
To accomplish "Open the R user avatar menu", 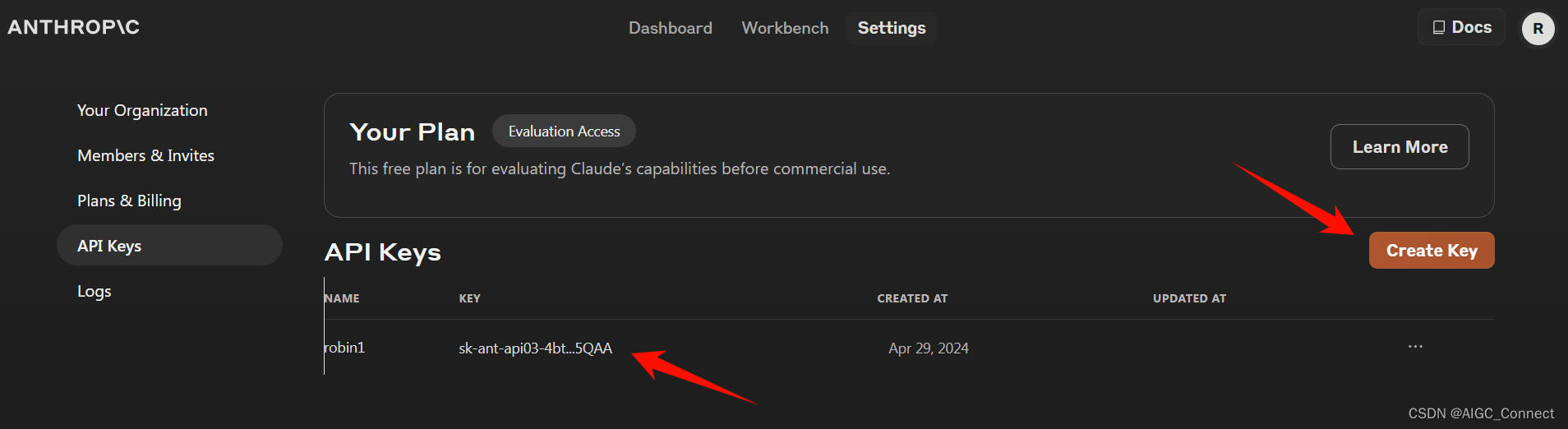I will [x=1538, y=29].
